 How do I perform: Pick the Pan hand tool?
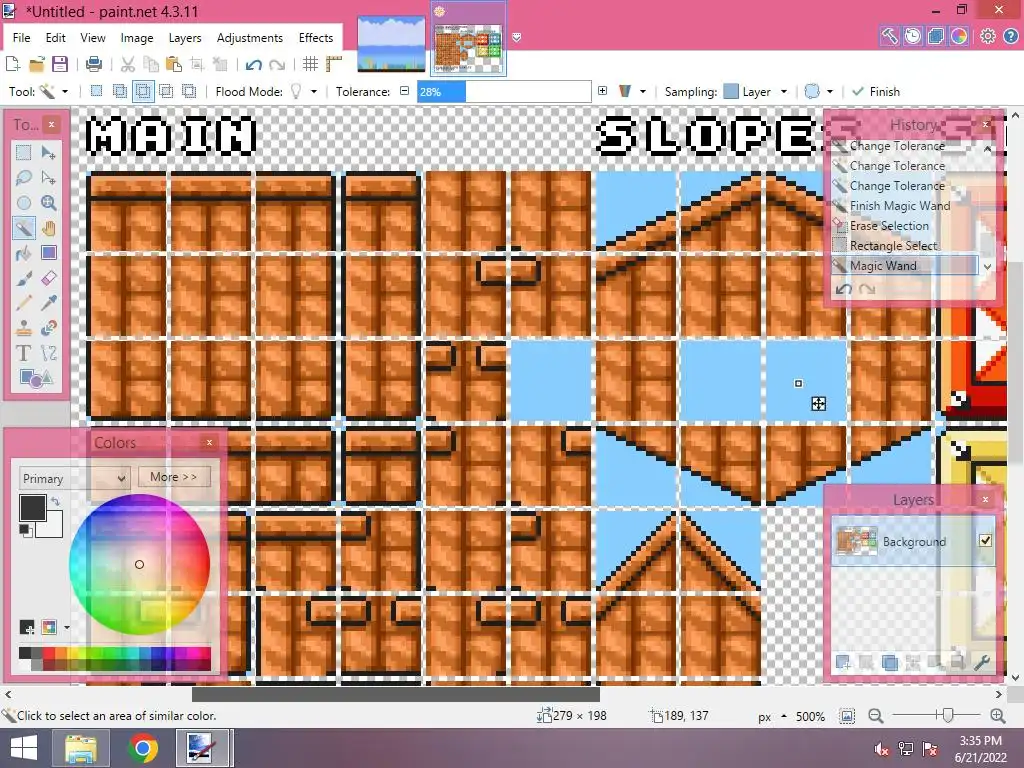[x=48, y=228]
